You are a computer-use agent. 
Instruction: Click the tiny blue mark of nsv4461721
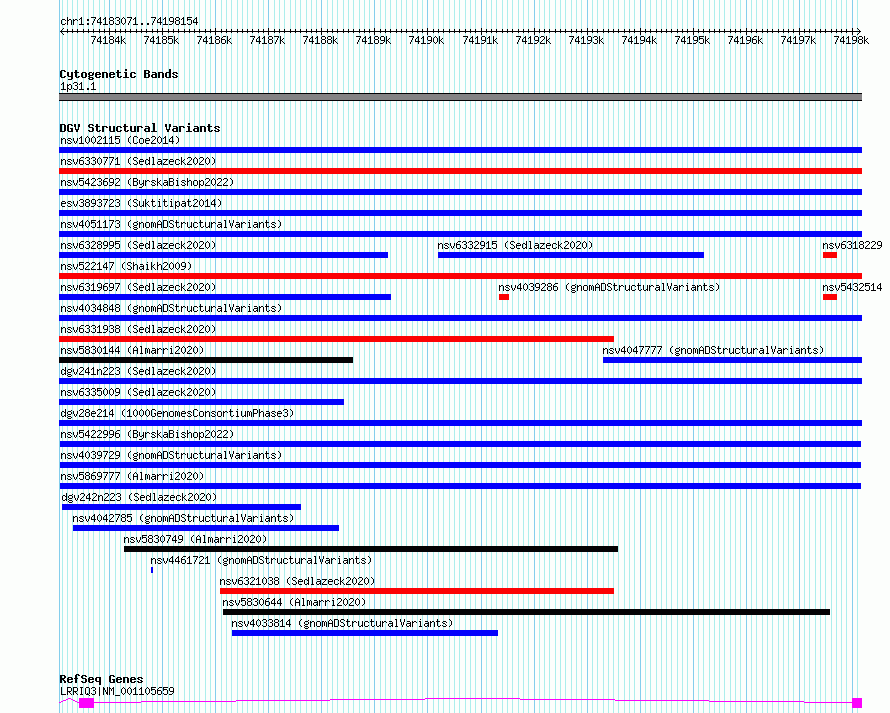pyautogui.click(x=152, y=570)
